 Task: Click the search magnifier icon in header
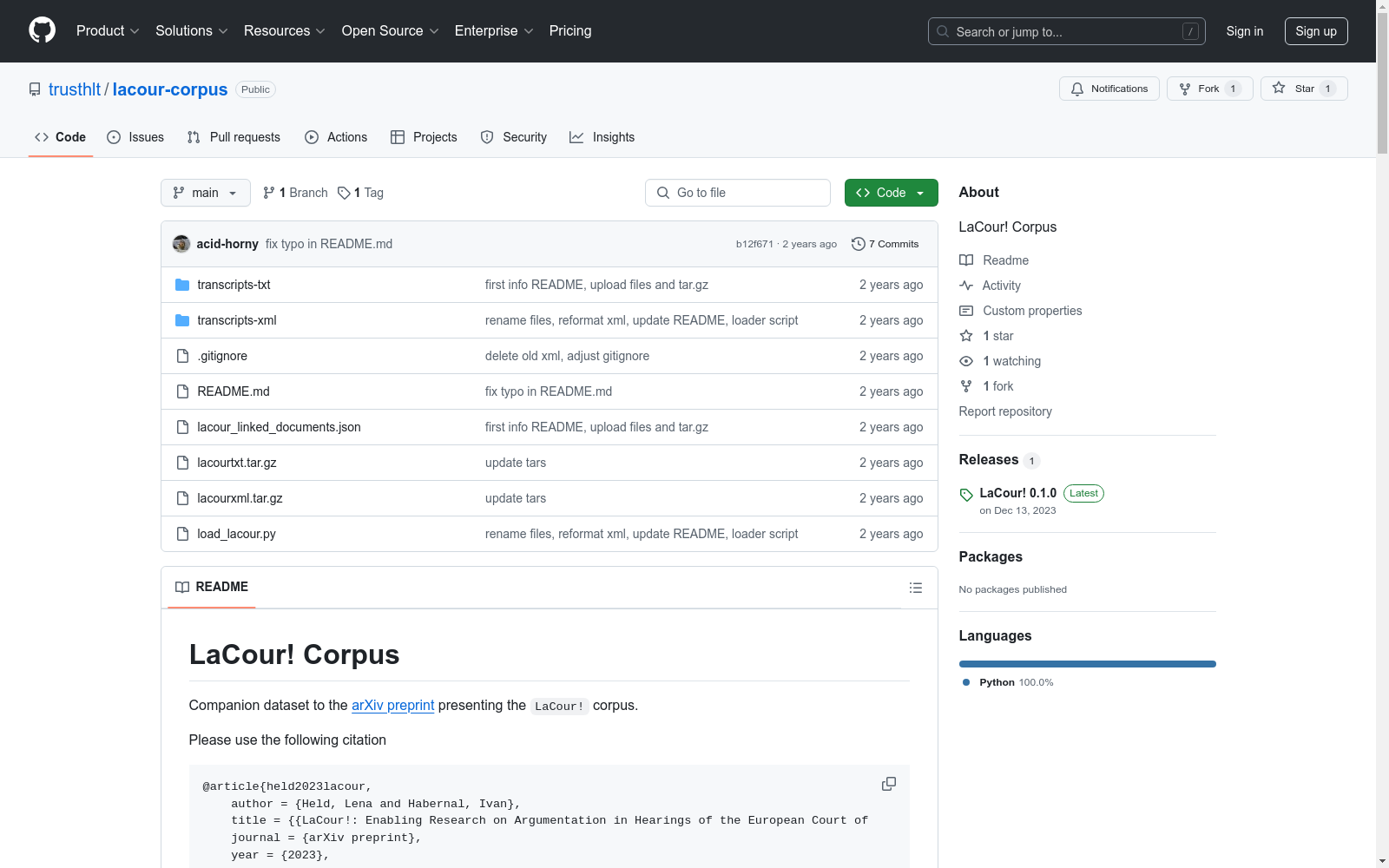(x=943, y=31)
